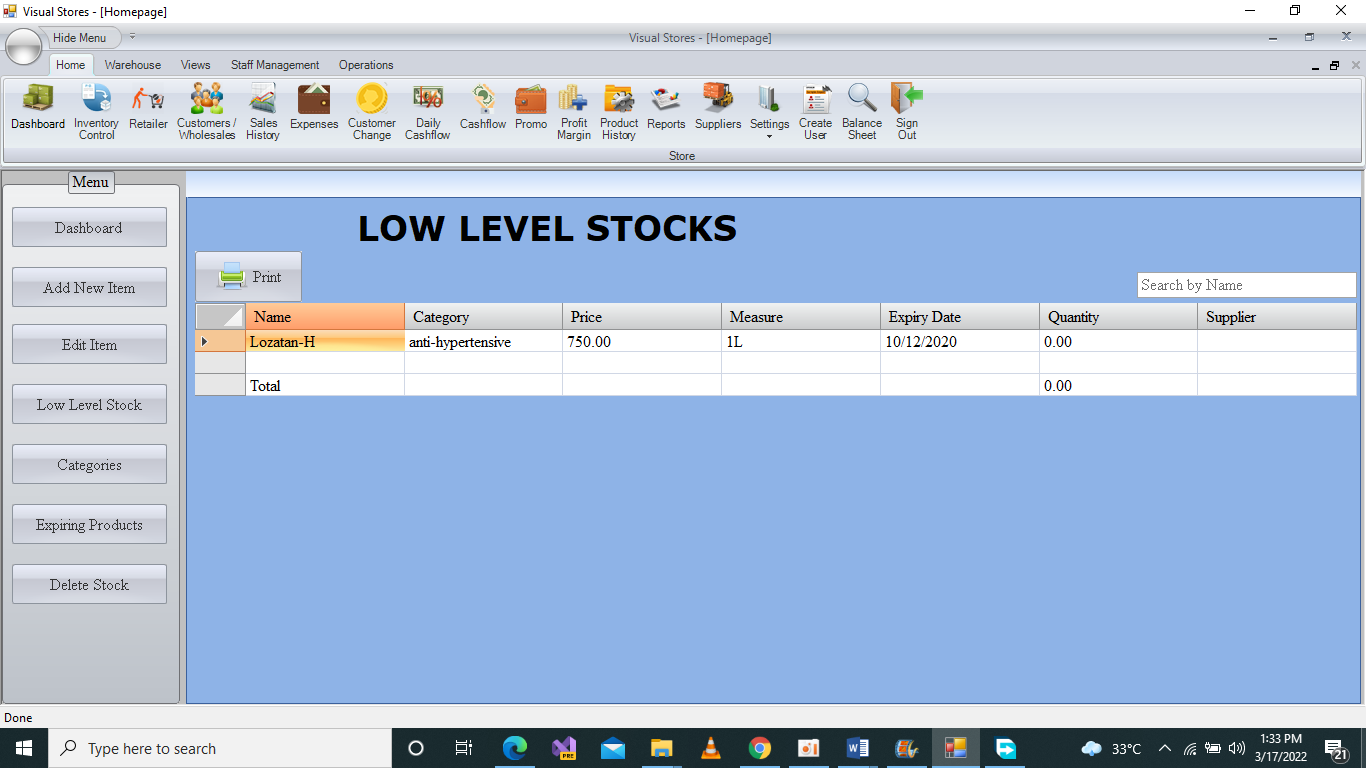Click the Menu panel tab label
The width and height of the screenshot is (1366, 768).
coord(91,182)
